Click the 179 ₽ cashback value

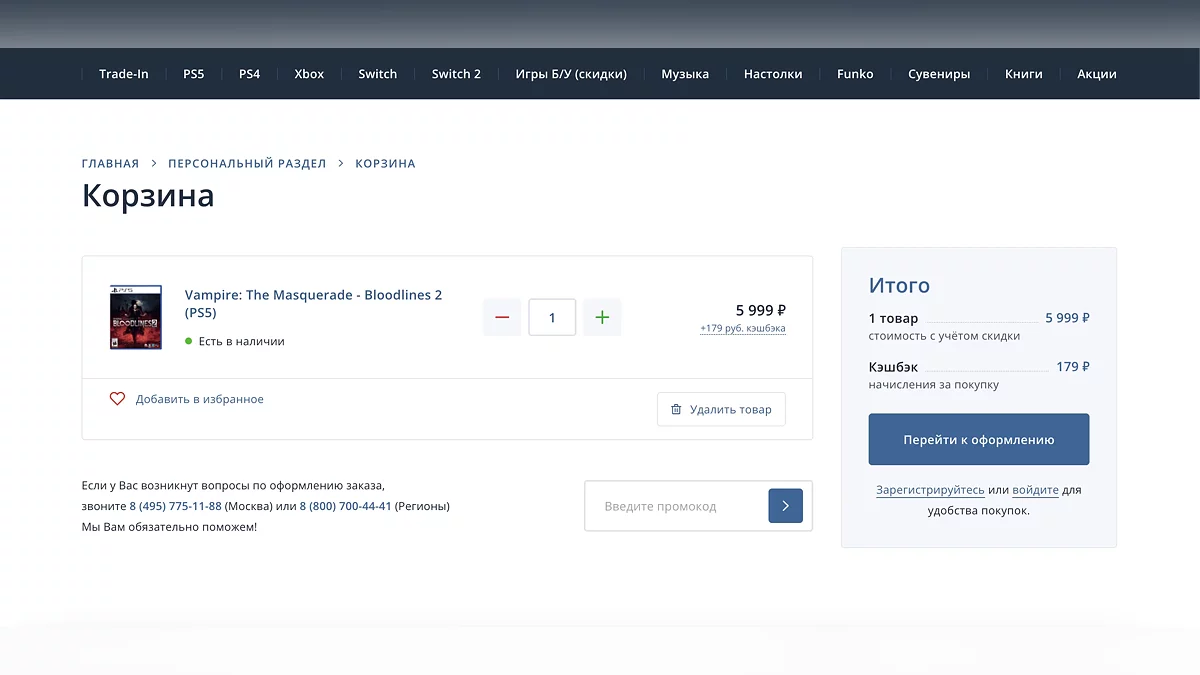tap(1073, 367)
